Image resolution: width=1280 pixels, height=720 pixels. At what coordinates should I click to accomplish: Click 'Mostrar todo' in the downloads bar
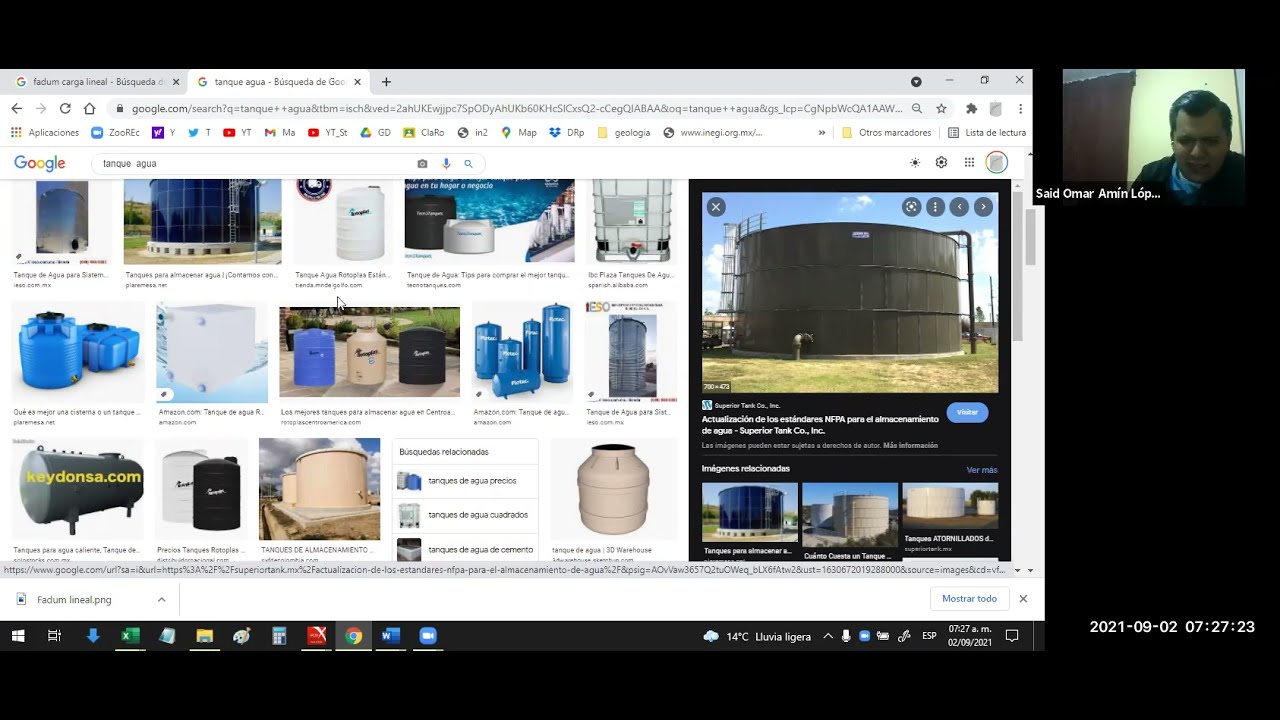(969, 599)
